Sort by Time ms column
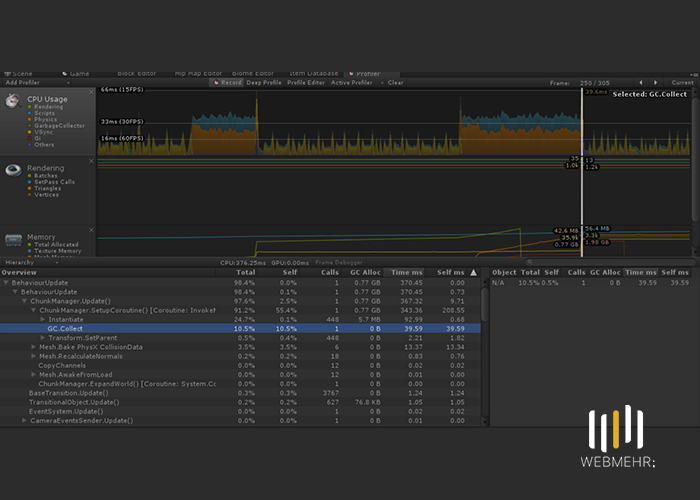Viewport: 700px width, 500px height. coord(406,272)
